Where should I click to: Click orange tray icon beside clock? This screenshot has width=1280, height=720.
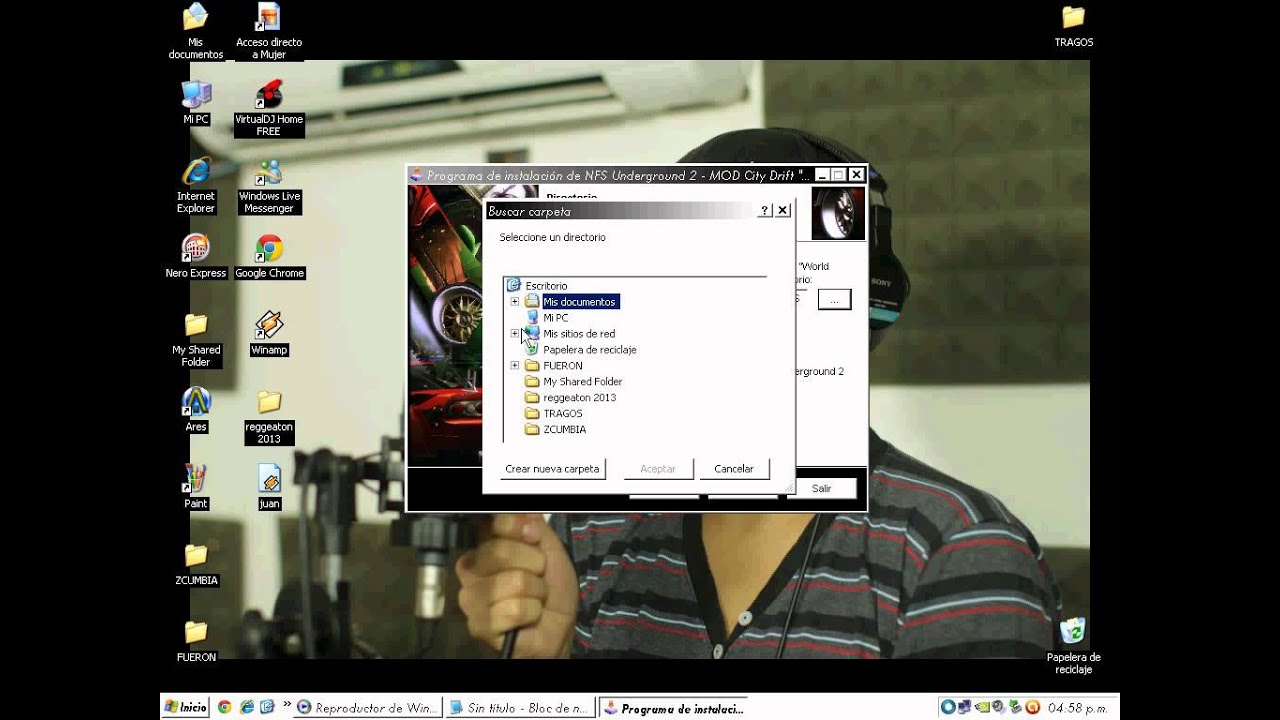[1033, 707]
